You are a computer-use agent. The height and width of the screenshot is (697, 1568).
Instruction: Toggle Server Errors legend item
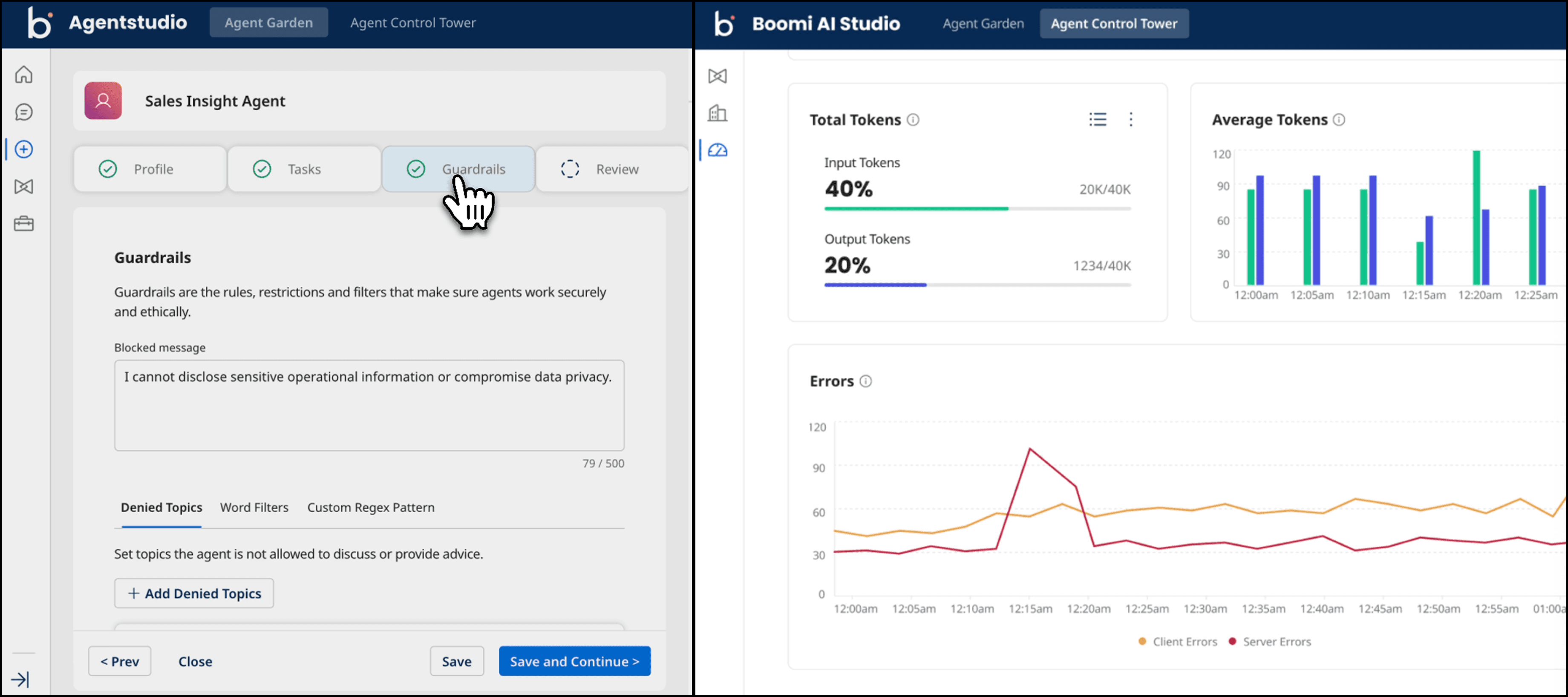[1270, 642]
